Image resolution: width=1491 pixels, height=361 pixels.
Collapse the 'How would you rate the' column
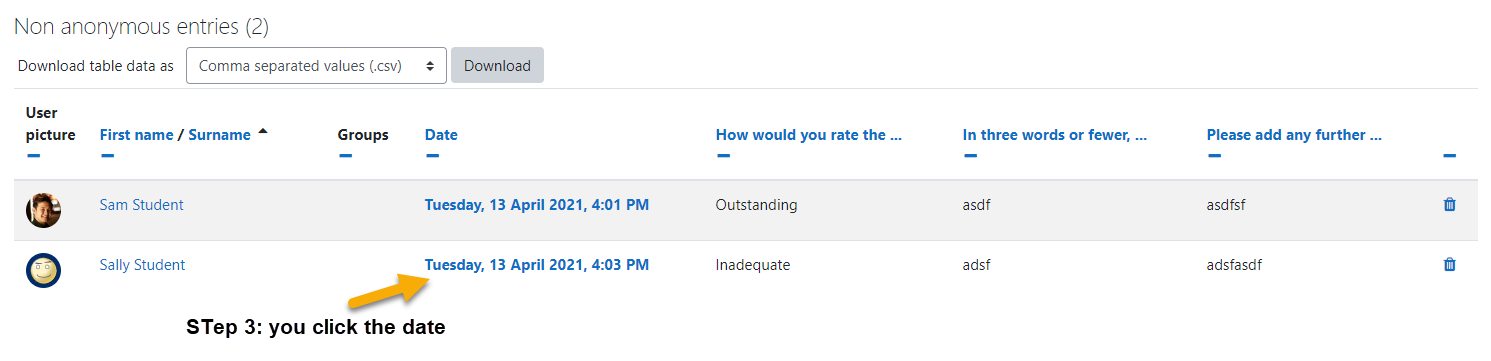(723, 156)
